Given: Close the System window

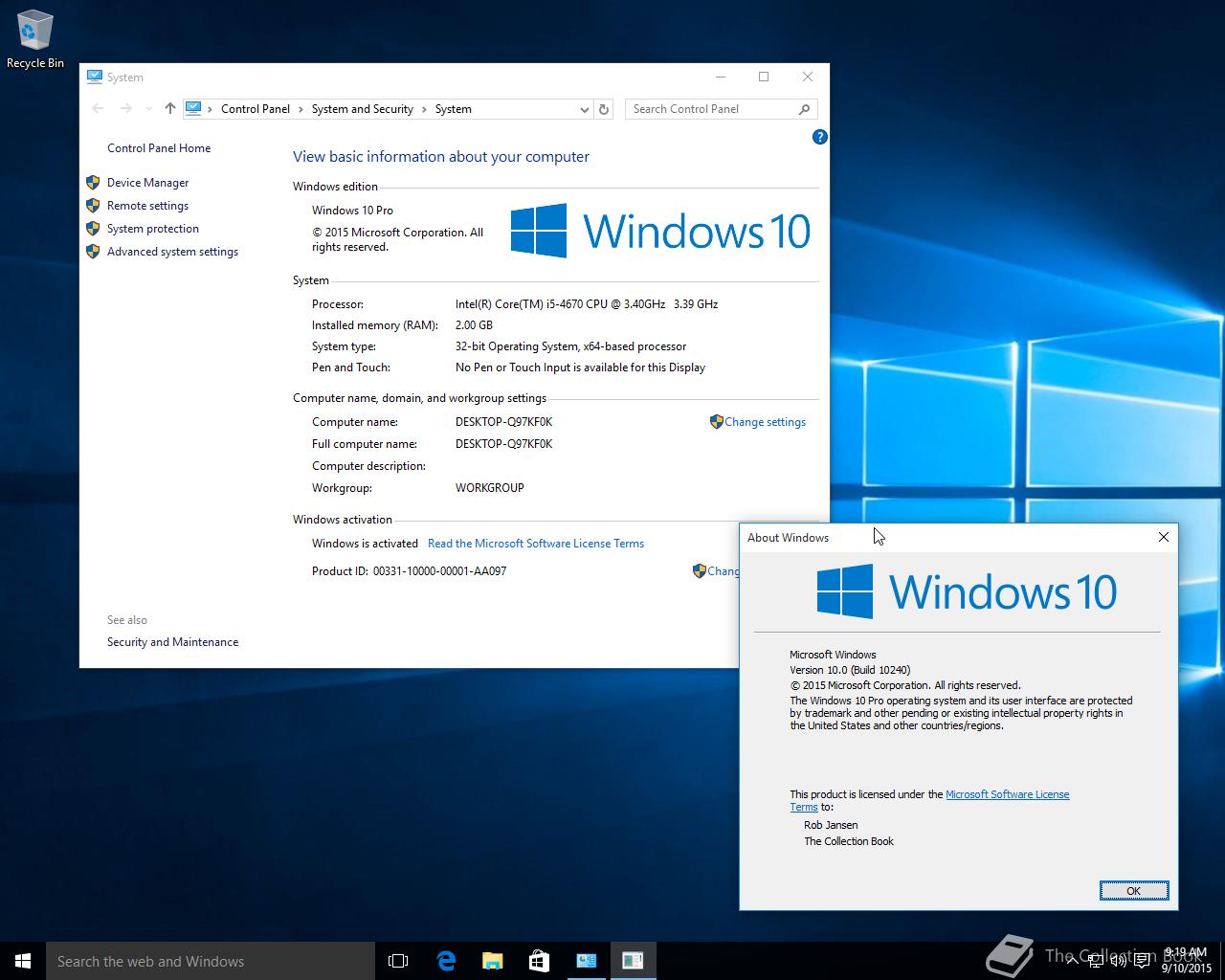Looking at the screenshot, I should tap(808, 77).
